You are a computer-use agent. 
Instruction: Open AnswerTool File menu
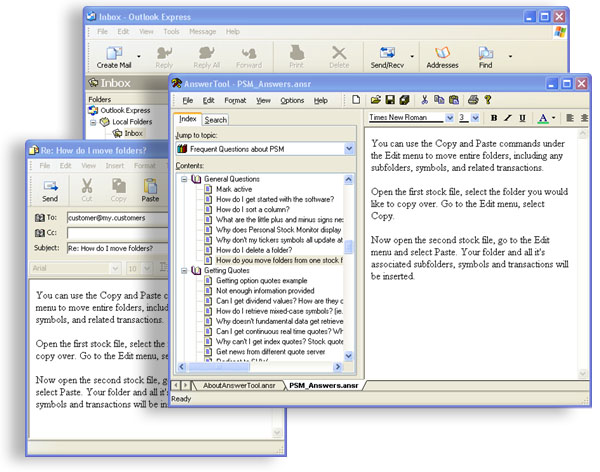click(x=188, y=100)
